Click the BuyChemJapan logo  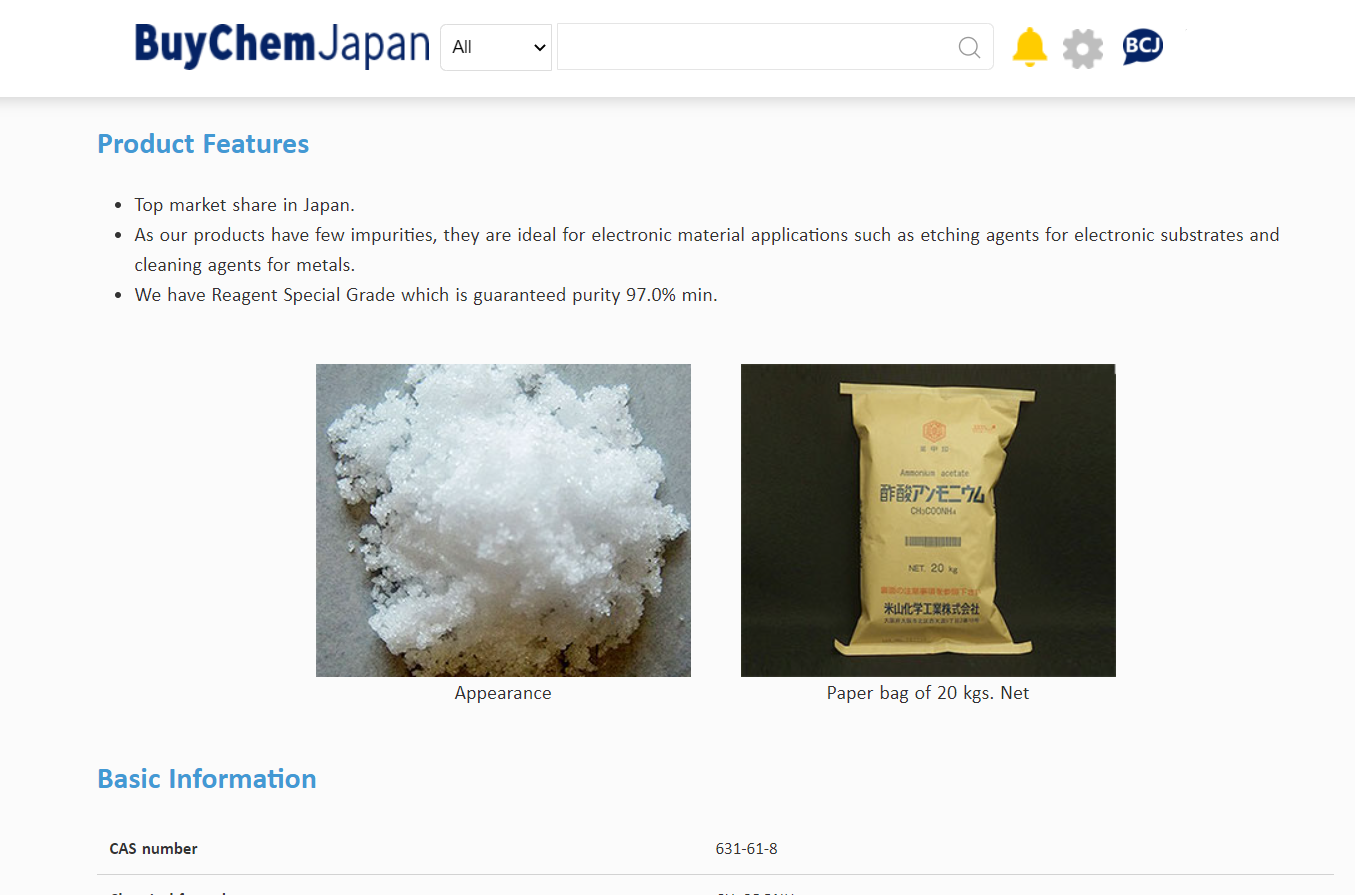tap(282, 46)
